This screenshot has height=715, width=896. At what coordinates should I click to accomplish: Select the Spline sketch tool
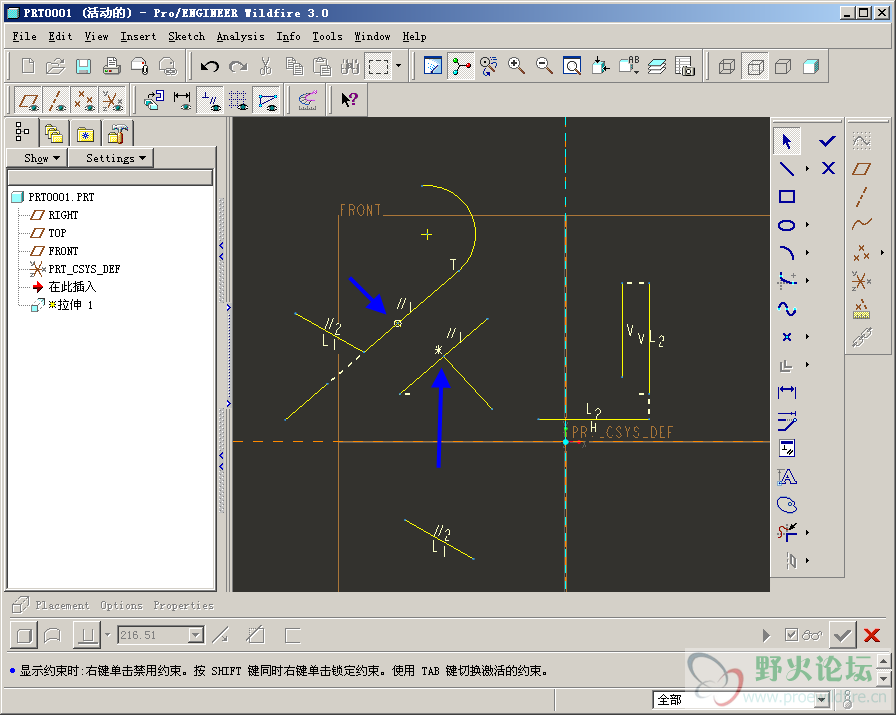pos(787,309)
